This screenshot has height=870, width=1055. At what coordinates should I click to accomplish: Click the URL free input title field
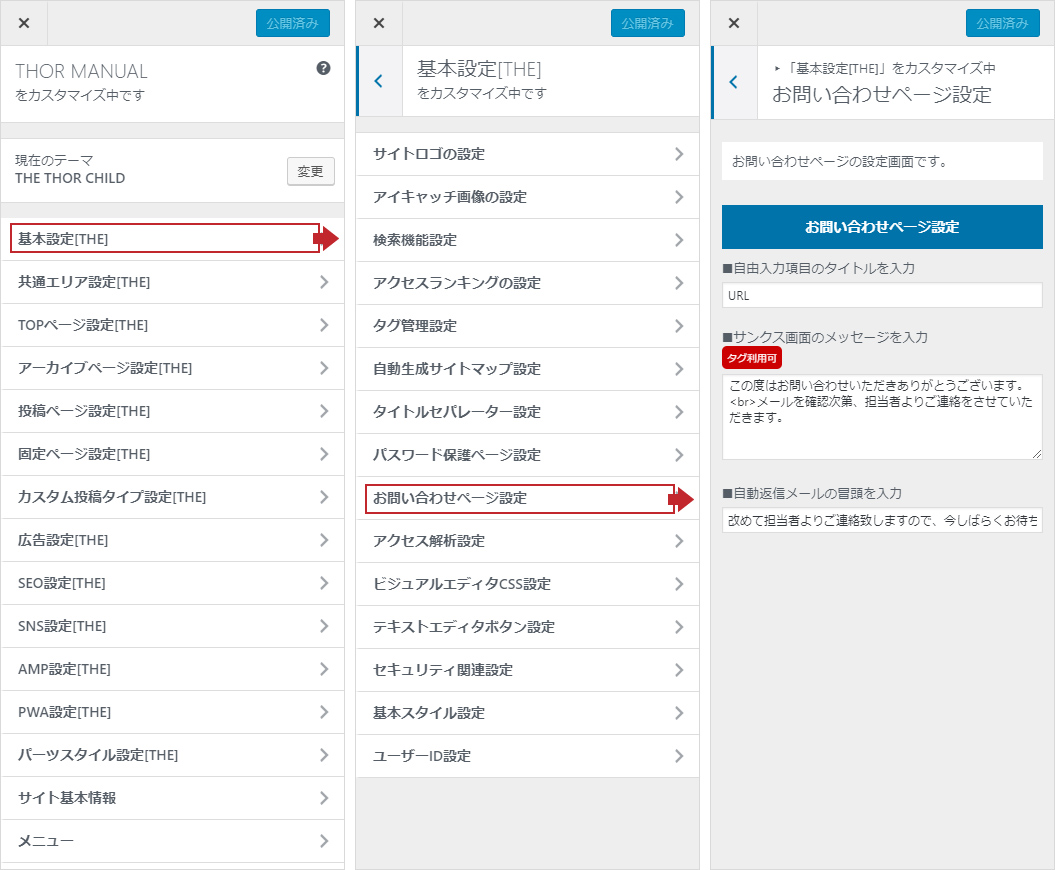(881, 296)
